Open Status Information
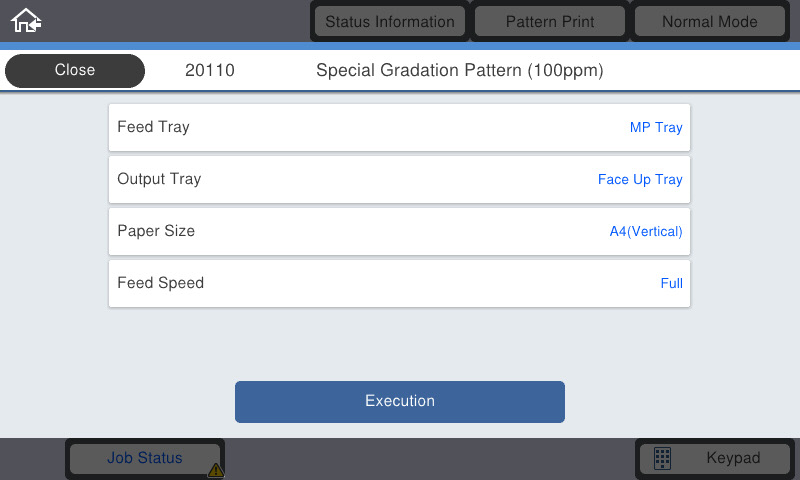 coord(390,21)
